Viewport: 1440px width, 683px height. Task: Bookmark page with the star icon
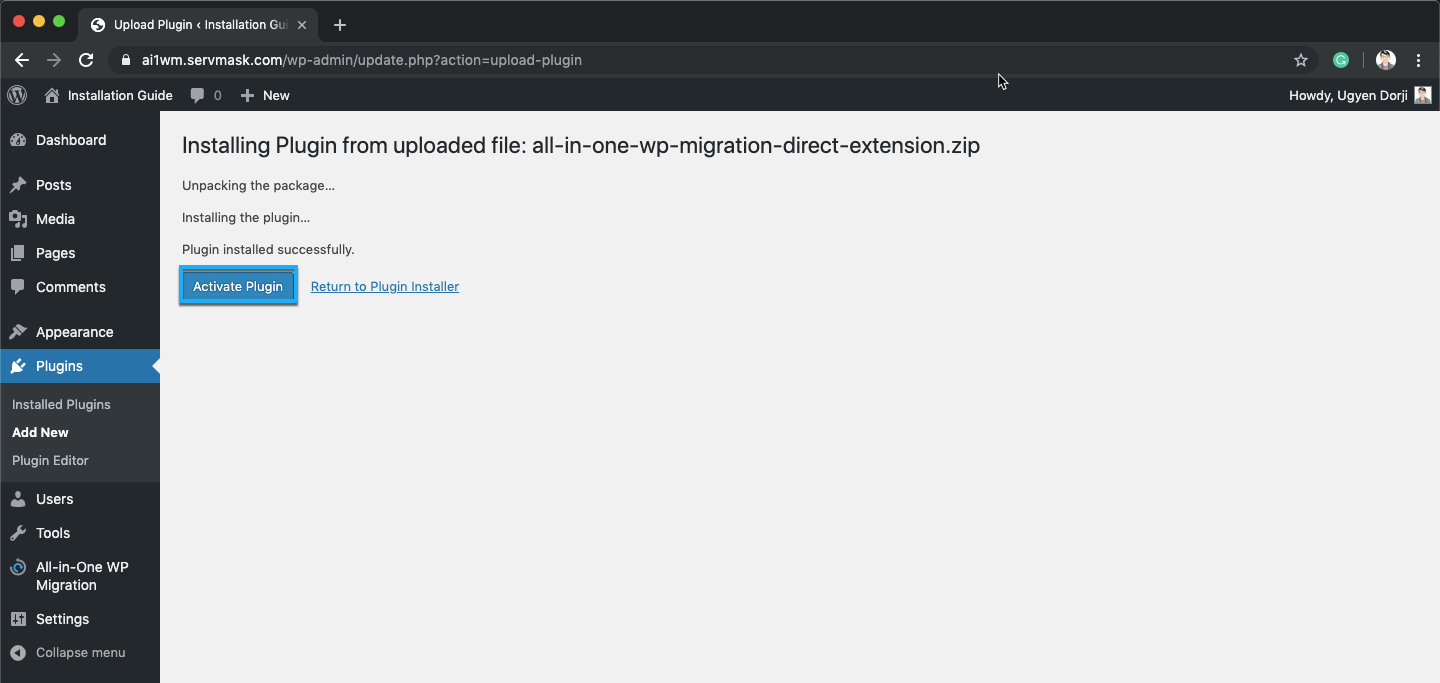[1301, 60]
